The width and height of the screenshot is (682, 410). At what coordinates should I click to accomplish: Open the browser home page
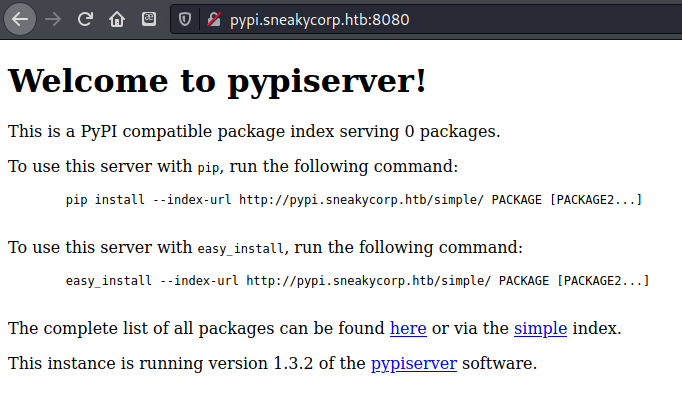(117, 19)
